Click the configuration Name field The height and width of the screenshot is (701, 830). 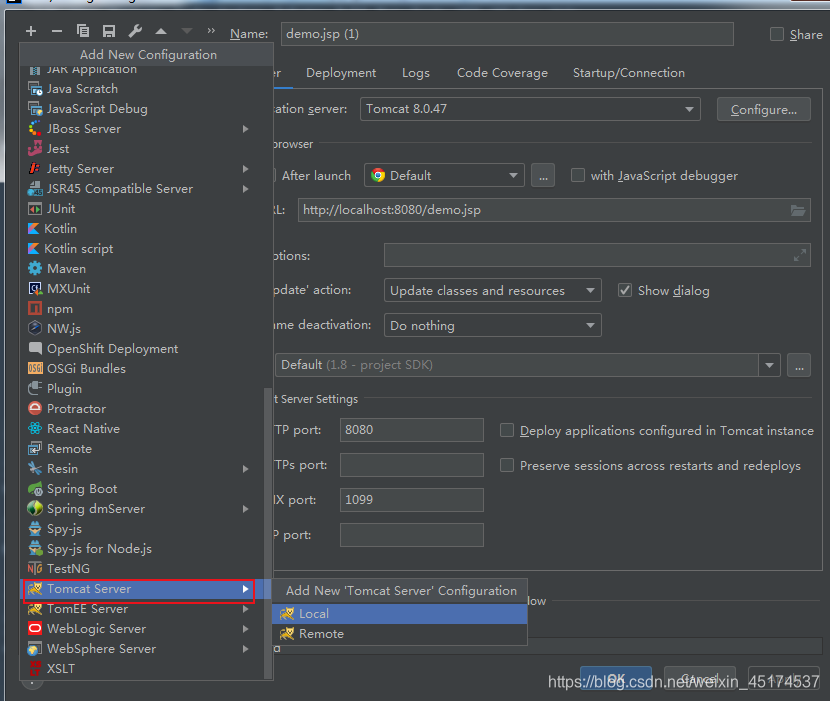[507, 34]
